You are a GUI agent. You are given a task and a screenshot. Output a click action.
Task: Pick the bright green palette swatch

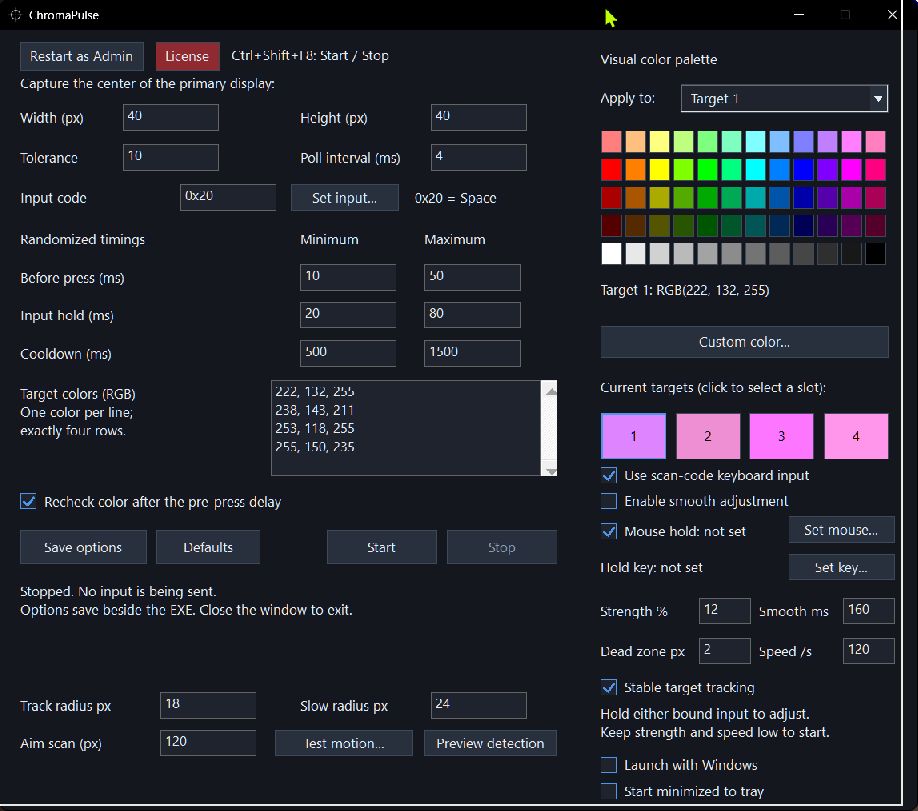tap(707, 170)
